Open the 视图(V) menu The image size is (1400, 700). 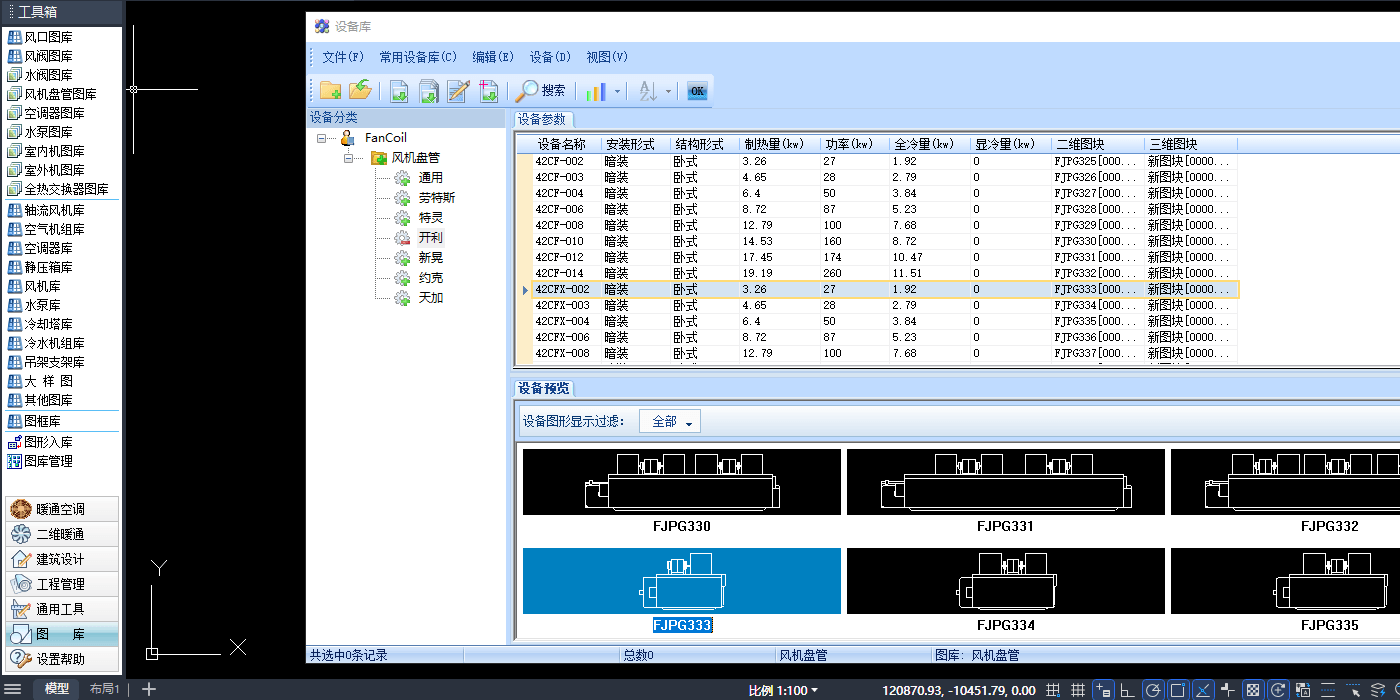click(x=607, y=57)
